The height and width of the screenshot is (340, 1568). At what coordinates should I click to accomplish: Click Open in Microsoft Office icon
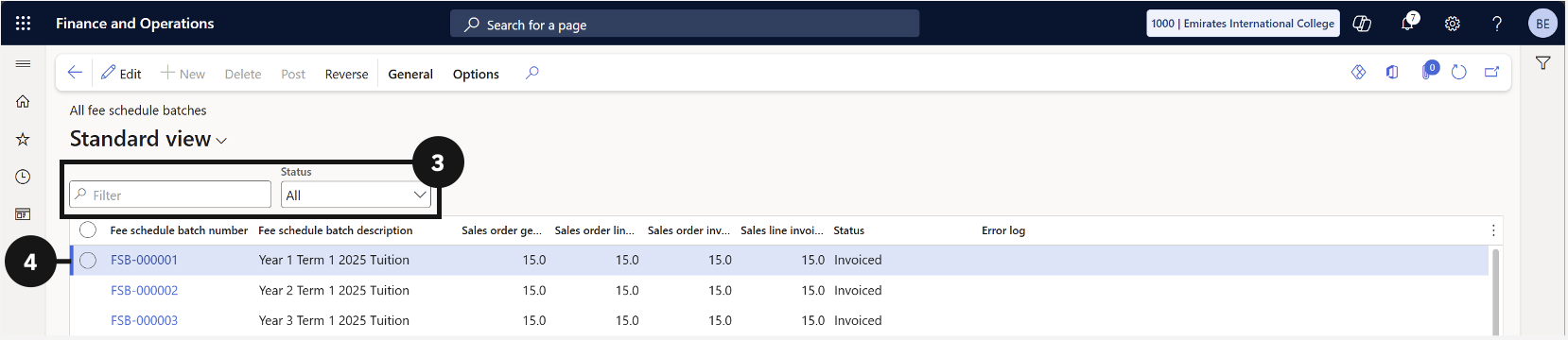1392,72
